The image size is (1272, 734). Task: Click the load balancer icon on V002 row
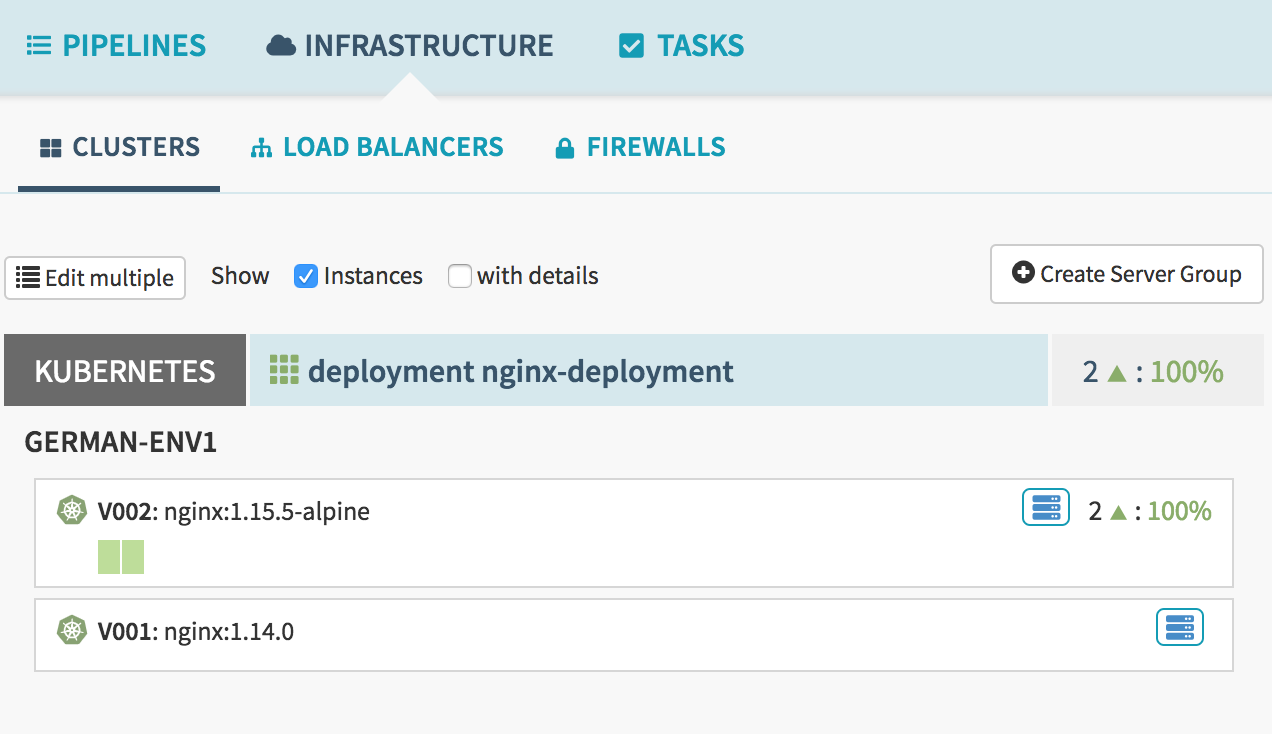coord(1045,507)
